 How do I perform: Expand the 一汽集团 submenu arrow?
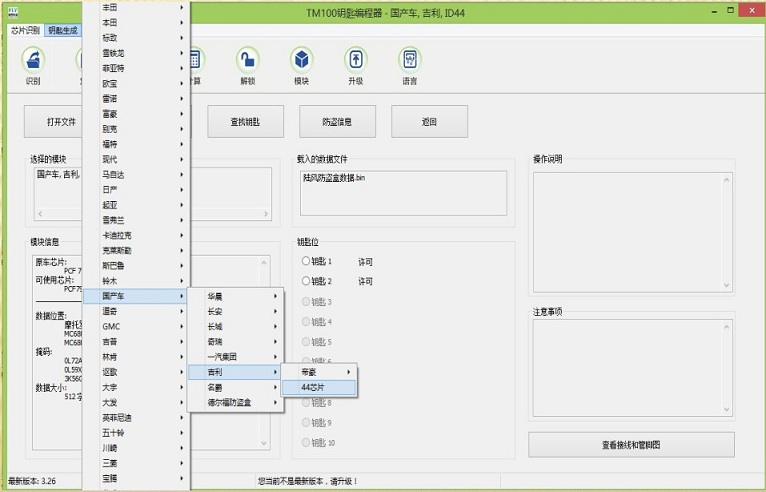tap(275, 357)
